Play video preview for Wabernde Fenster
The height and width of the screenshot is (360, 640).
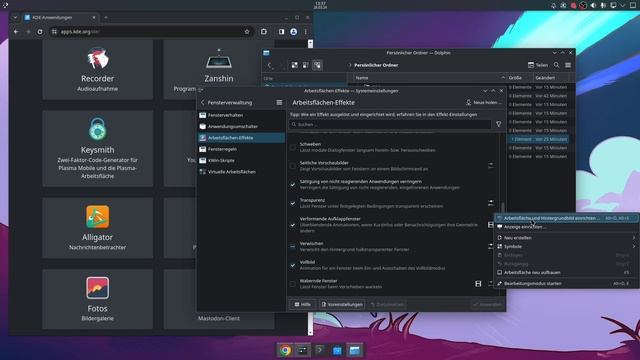(x=478, y=284)
